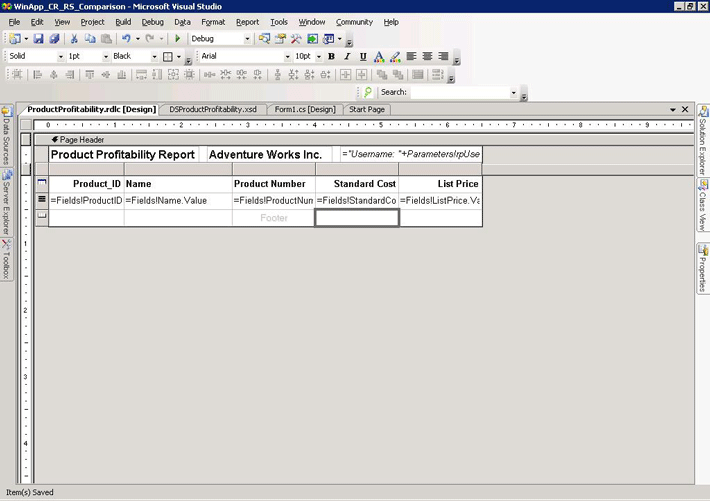710x501 pixels.
Task: Click the Save icon in toolbar
Action: tap(38, 39)
